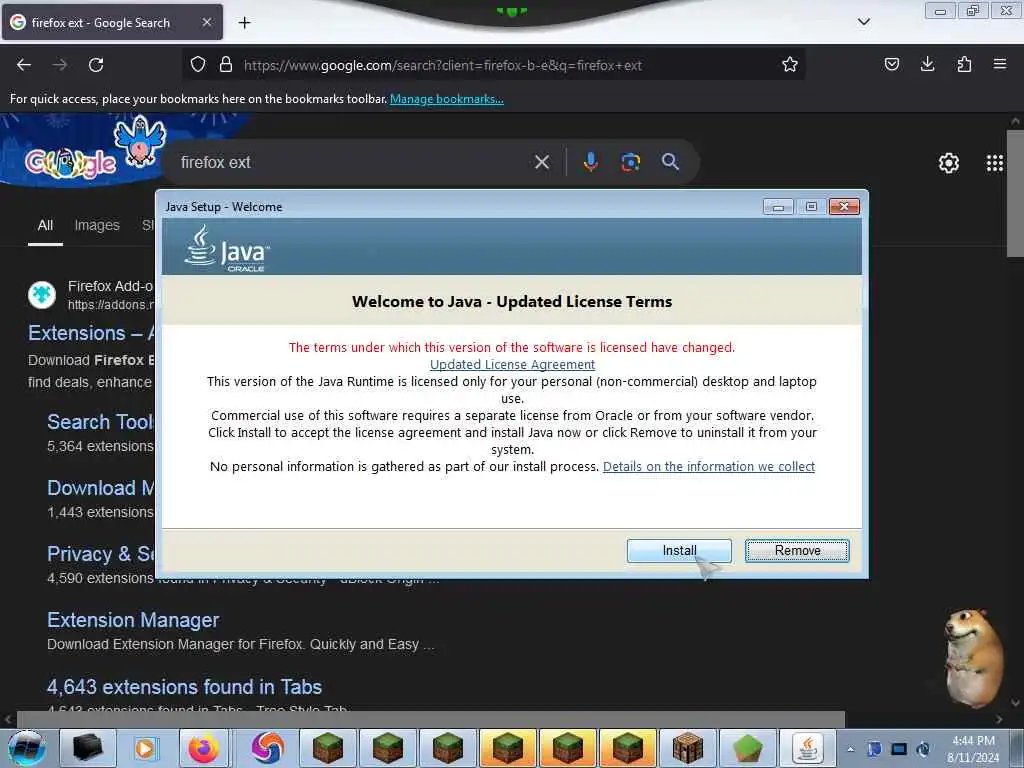Switch to the Images search tab
The image size is (1024, 768).
97,225
